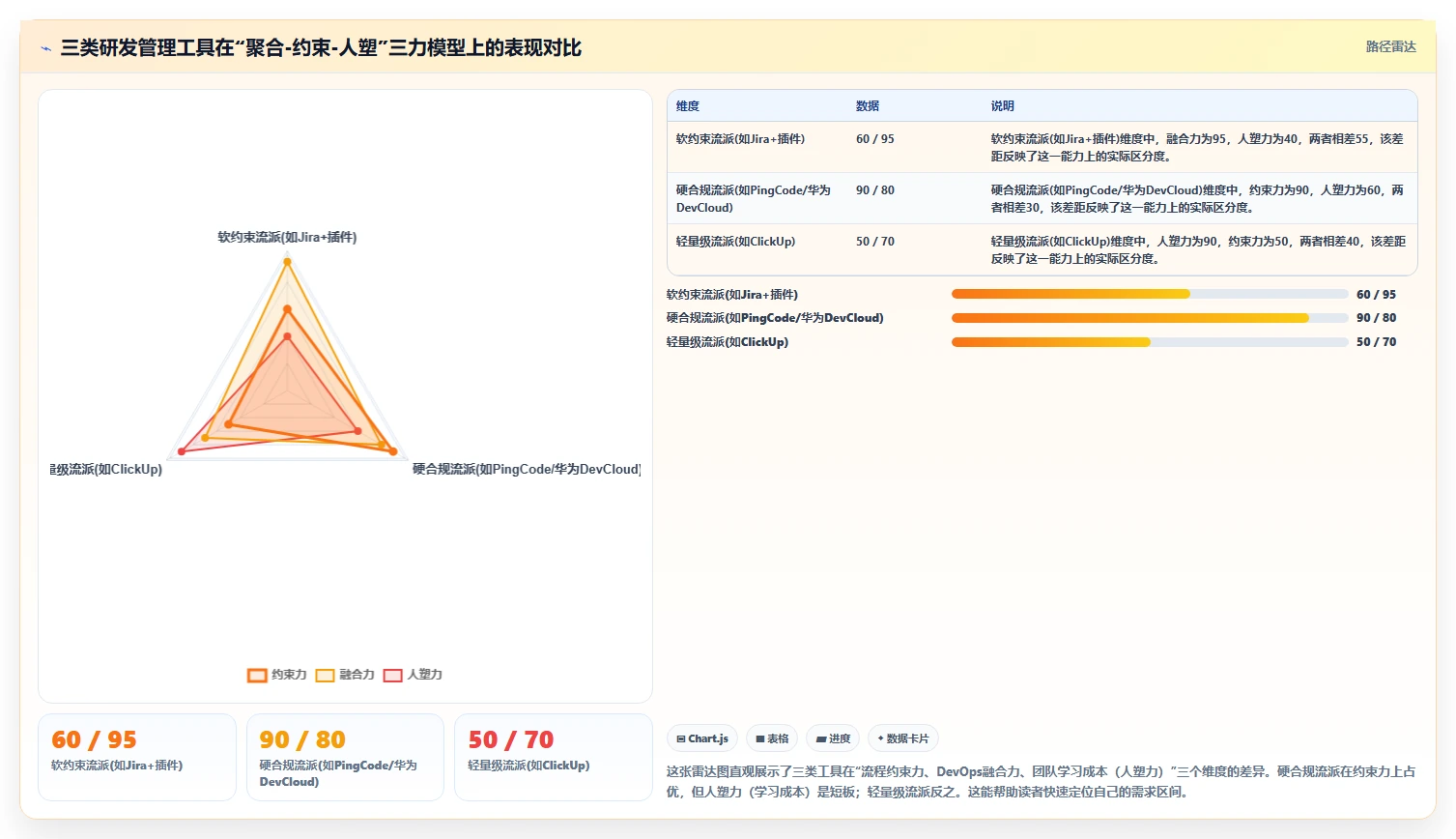
Task: Toggle the 融合力 legend swatch
Action: [x=325, y=675]
